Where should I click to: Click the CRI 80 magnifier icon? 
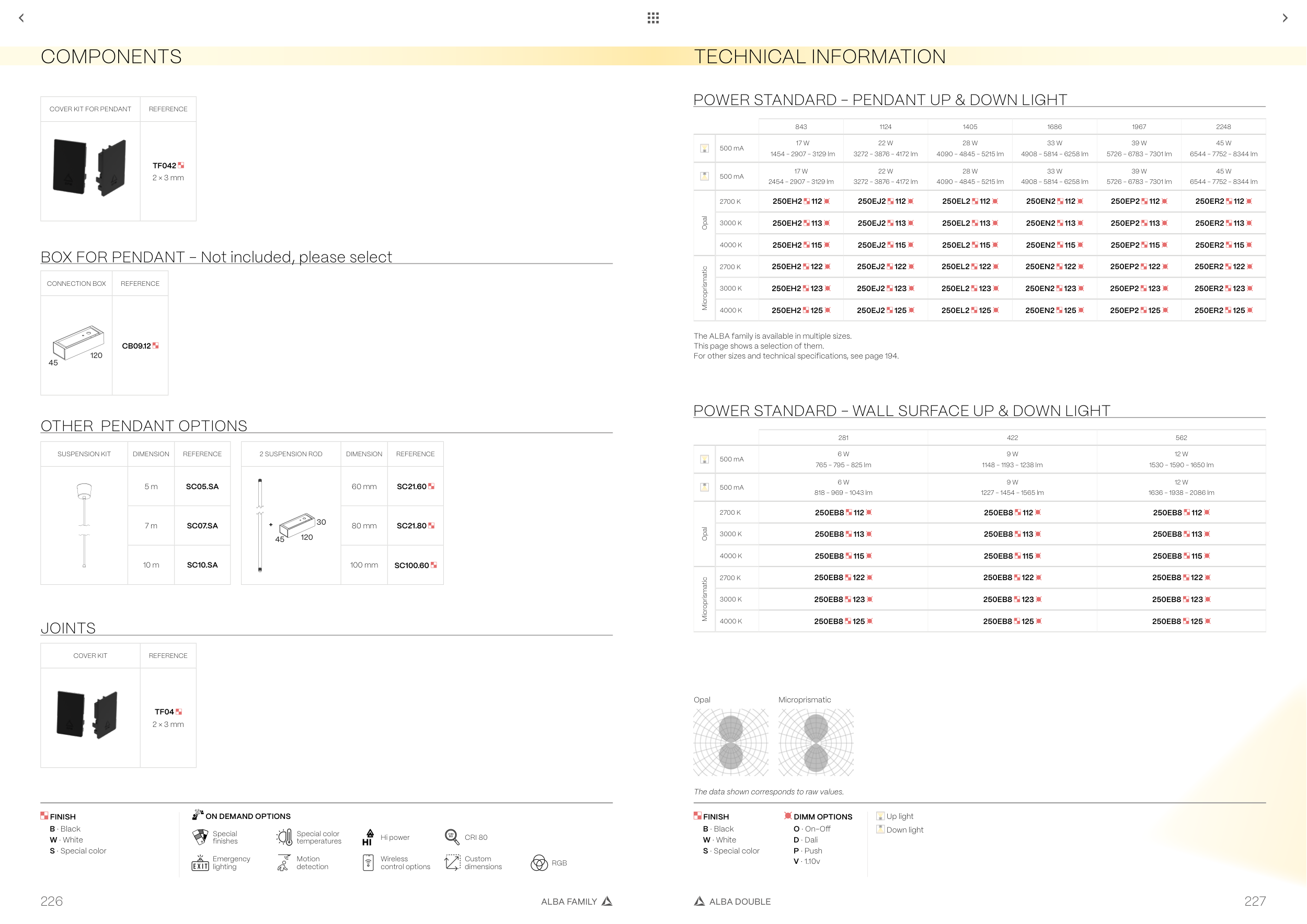(x=451, y=837)
